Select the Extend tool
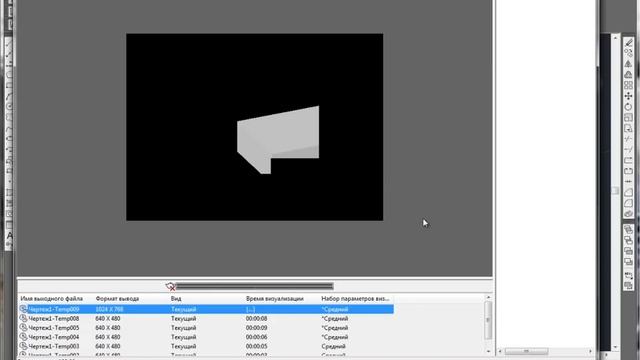 tap(629, 149)
